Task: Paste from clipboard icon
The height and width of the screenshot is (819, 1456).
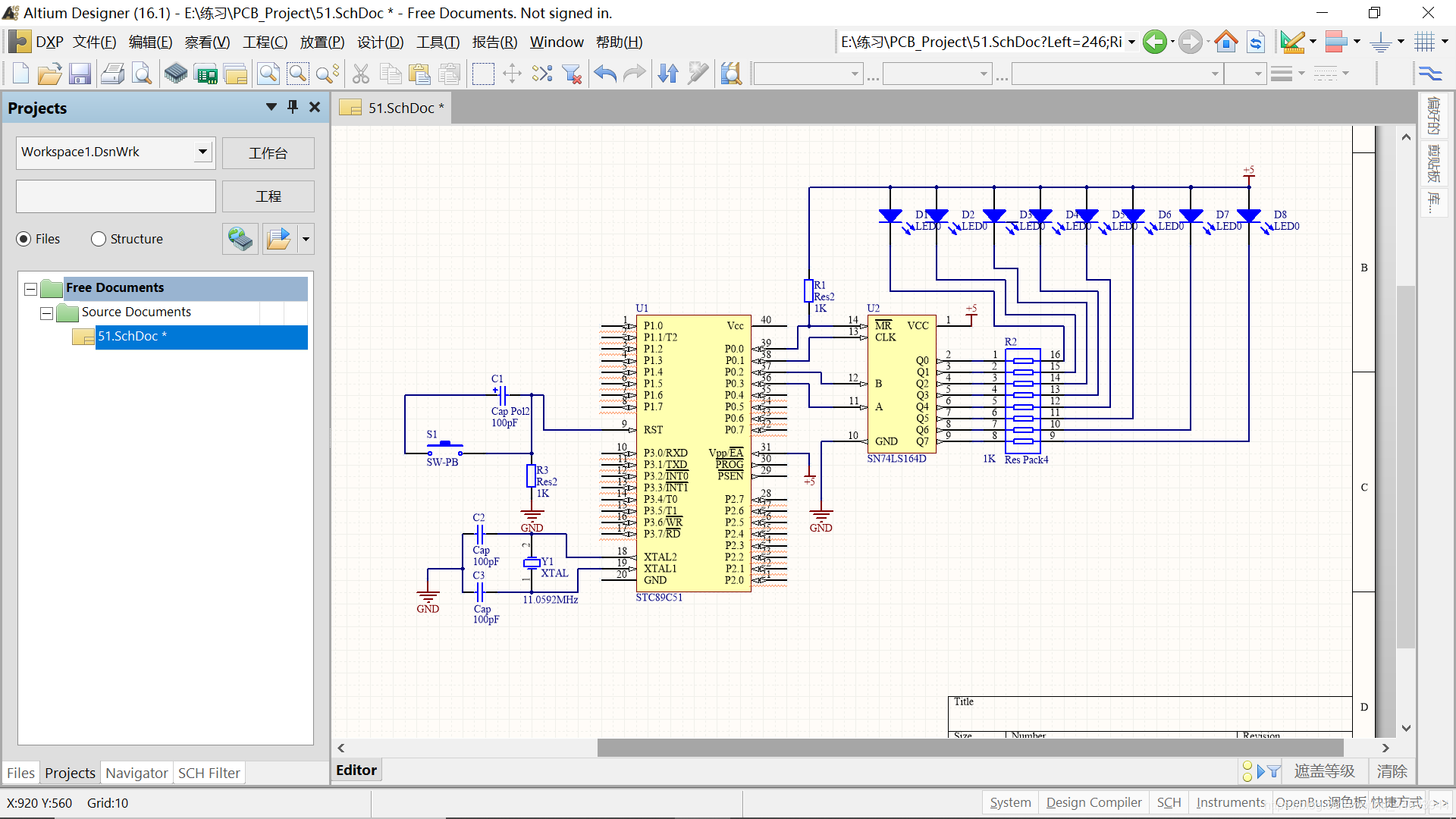Action: 419,74
